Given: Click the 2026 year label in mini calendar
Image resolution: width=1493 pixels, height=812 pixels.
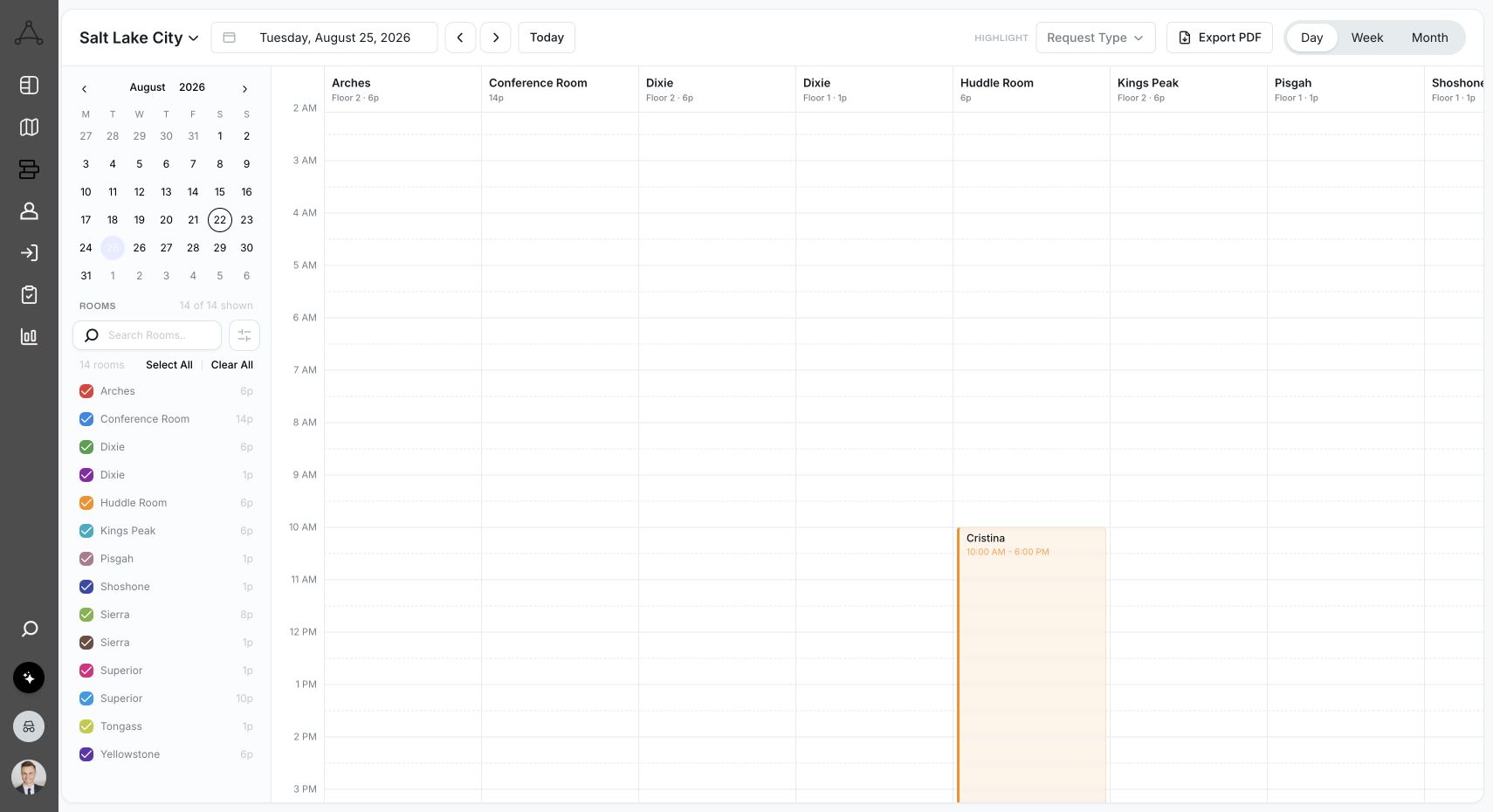Looking at the screenshot, I should tap(192, 87).
